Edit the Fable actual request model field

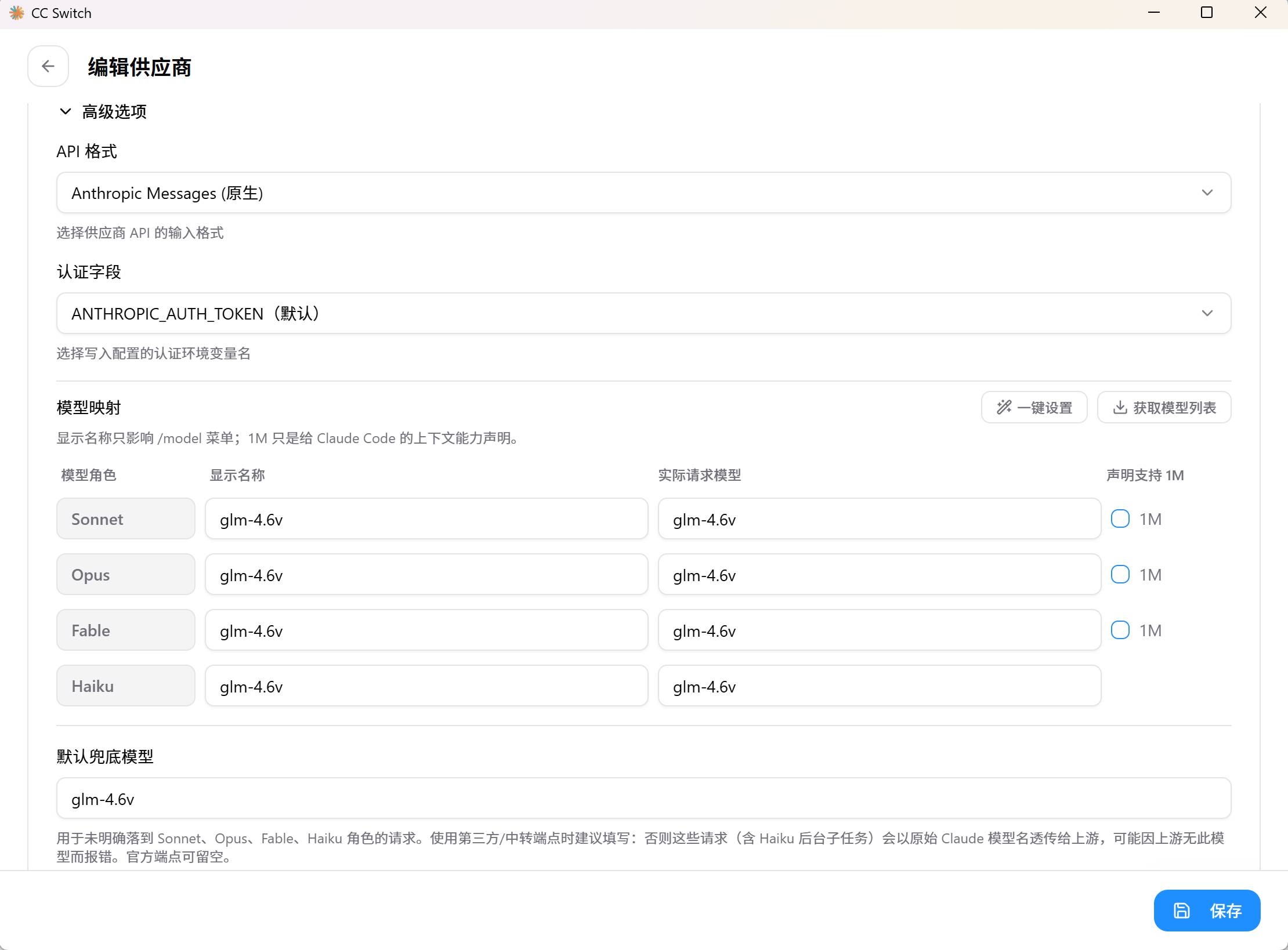click(x=880, y=630)
